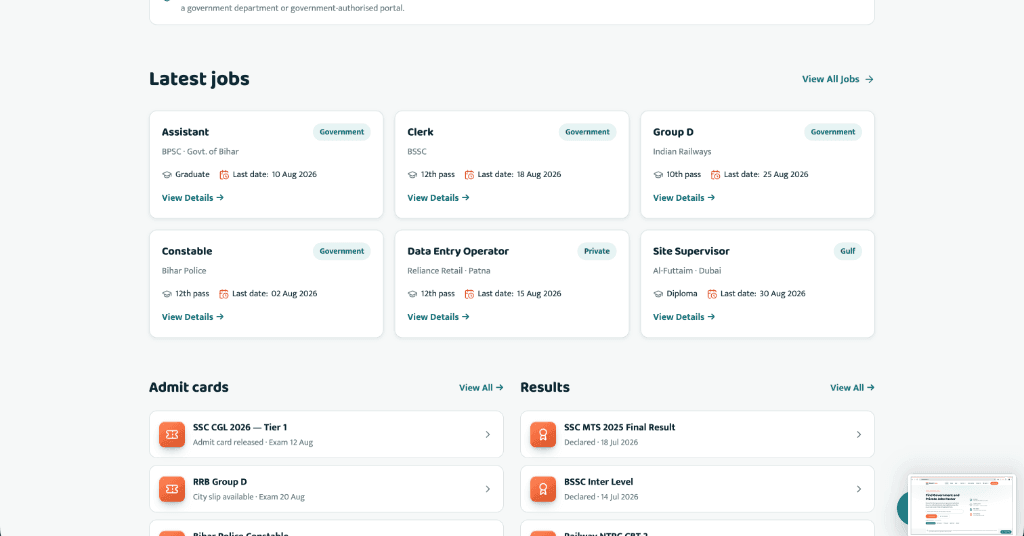Click the Private tag on Data Entry Operator
The width and height of the screenshot is (1024, 536).
pyautogui.click(x=596, y=251)
